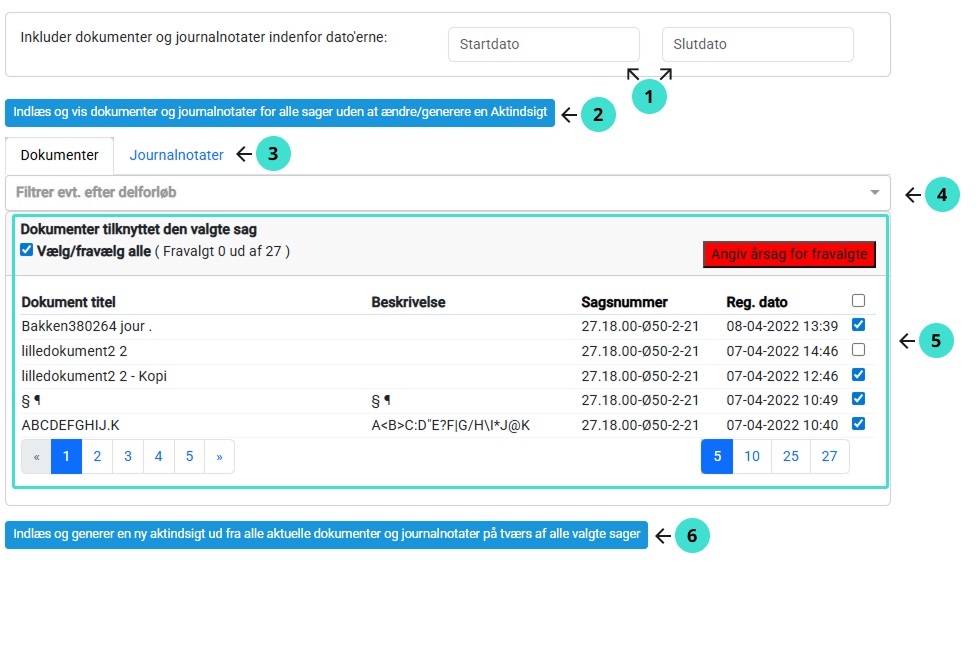Tick the header checkbox in the document table
Screen dimensions: 977x658
858,300
